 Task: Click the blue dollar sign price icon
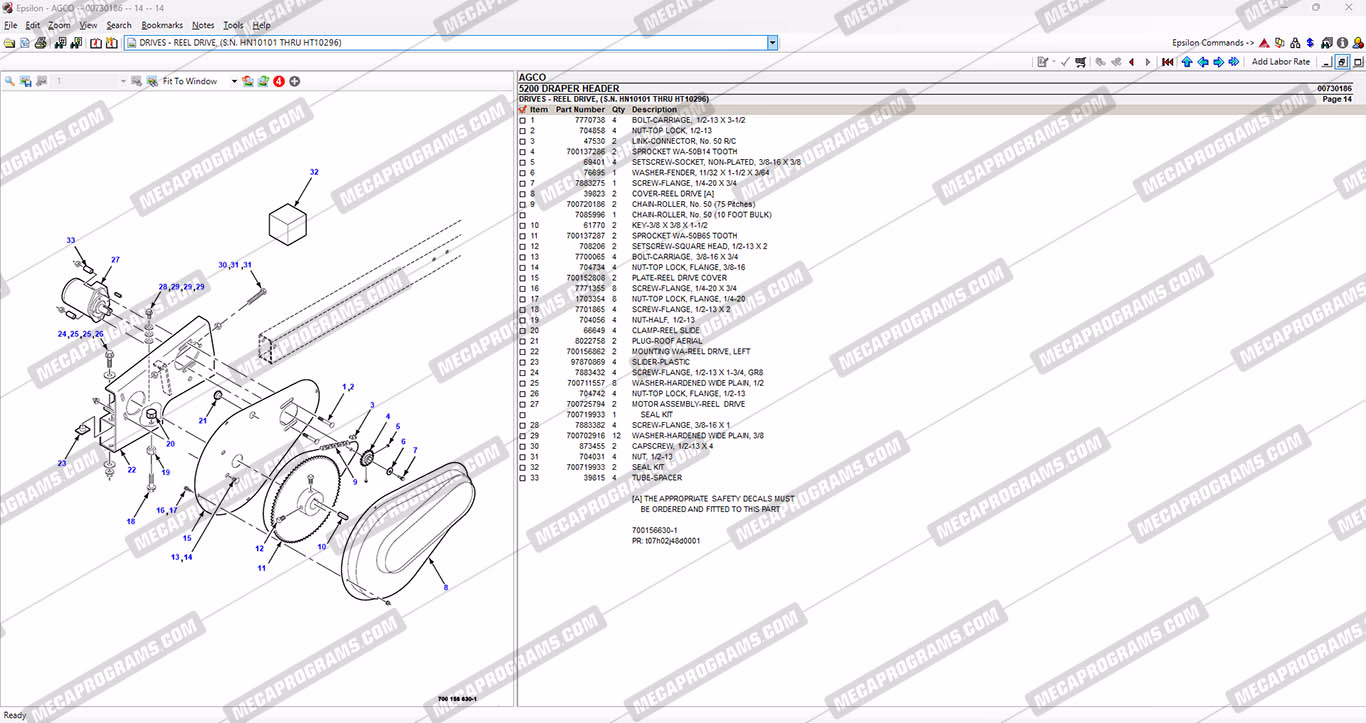click(1310, 43)
